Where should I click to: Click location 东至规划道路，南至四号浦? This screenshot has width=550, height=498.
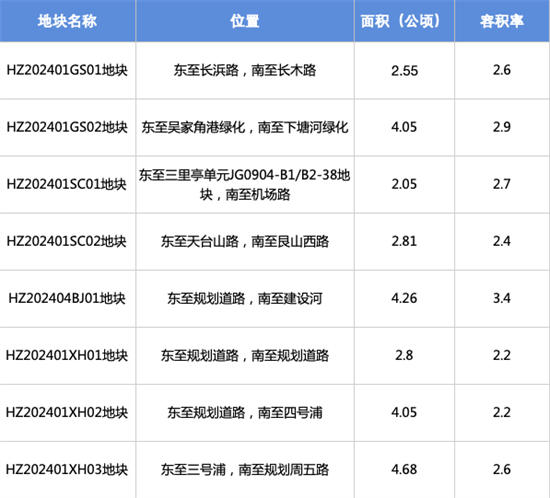245,412
